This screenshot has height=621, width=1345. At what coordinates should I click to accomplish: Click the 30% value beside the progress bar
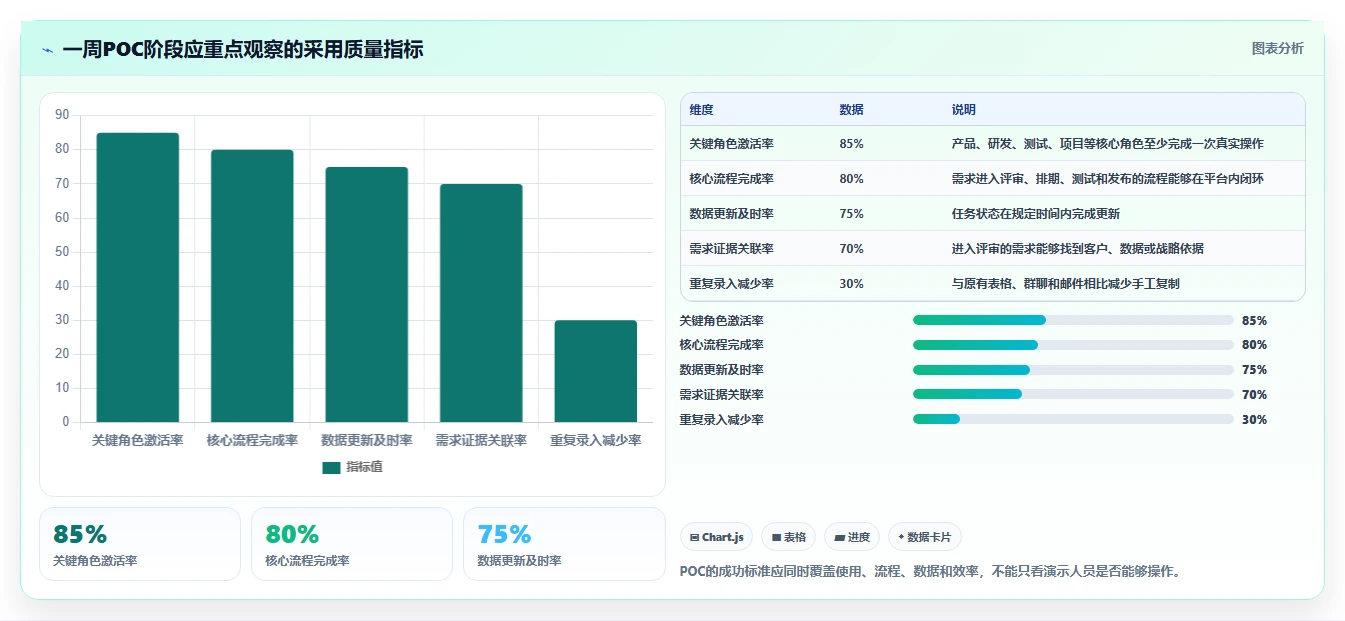point(1254,420)
